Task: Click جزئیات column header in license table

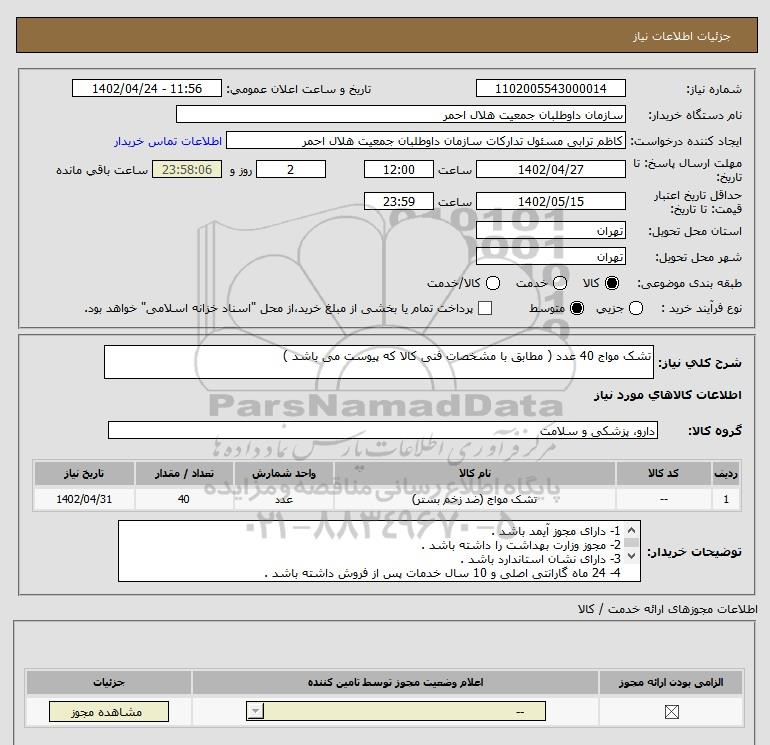Action: pyautogui.click(x=109, y=683)
